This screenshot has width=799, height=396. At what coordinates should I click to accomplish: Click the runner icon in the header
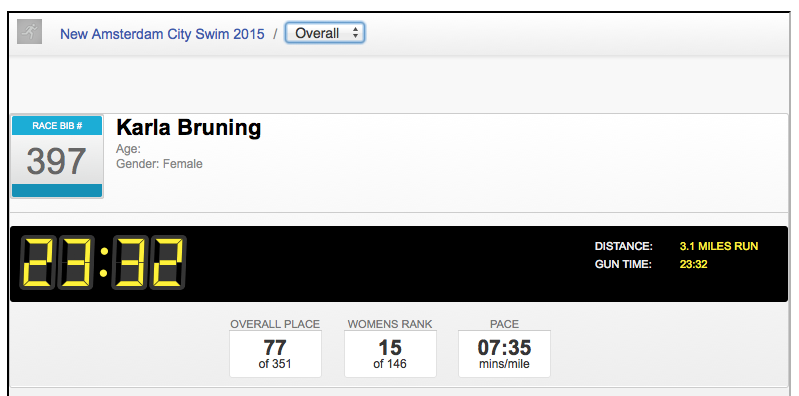30,32
